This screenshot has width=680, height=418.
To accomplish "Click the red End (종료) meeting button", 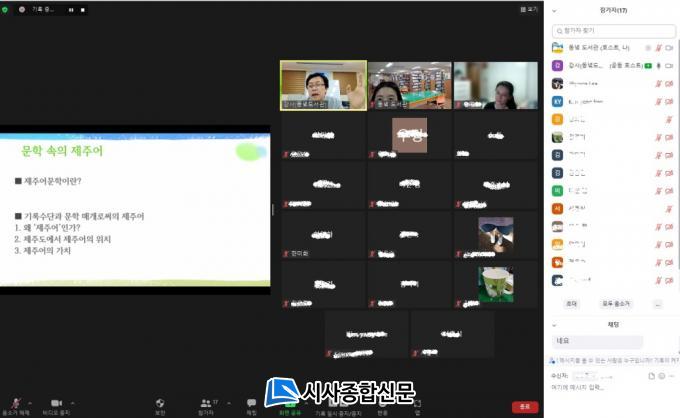I will [525, 407].
